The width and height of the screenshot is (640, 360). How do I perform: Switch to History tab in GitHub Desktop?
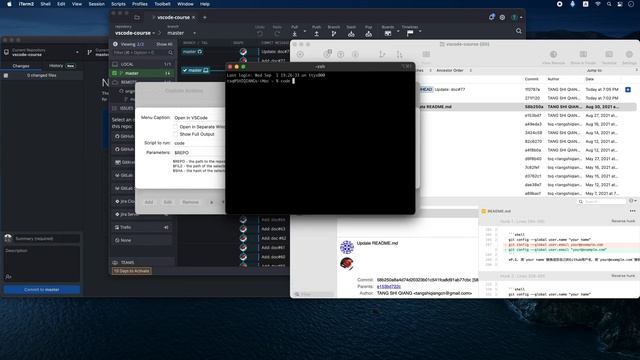62,66
